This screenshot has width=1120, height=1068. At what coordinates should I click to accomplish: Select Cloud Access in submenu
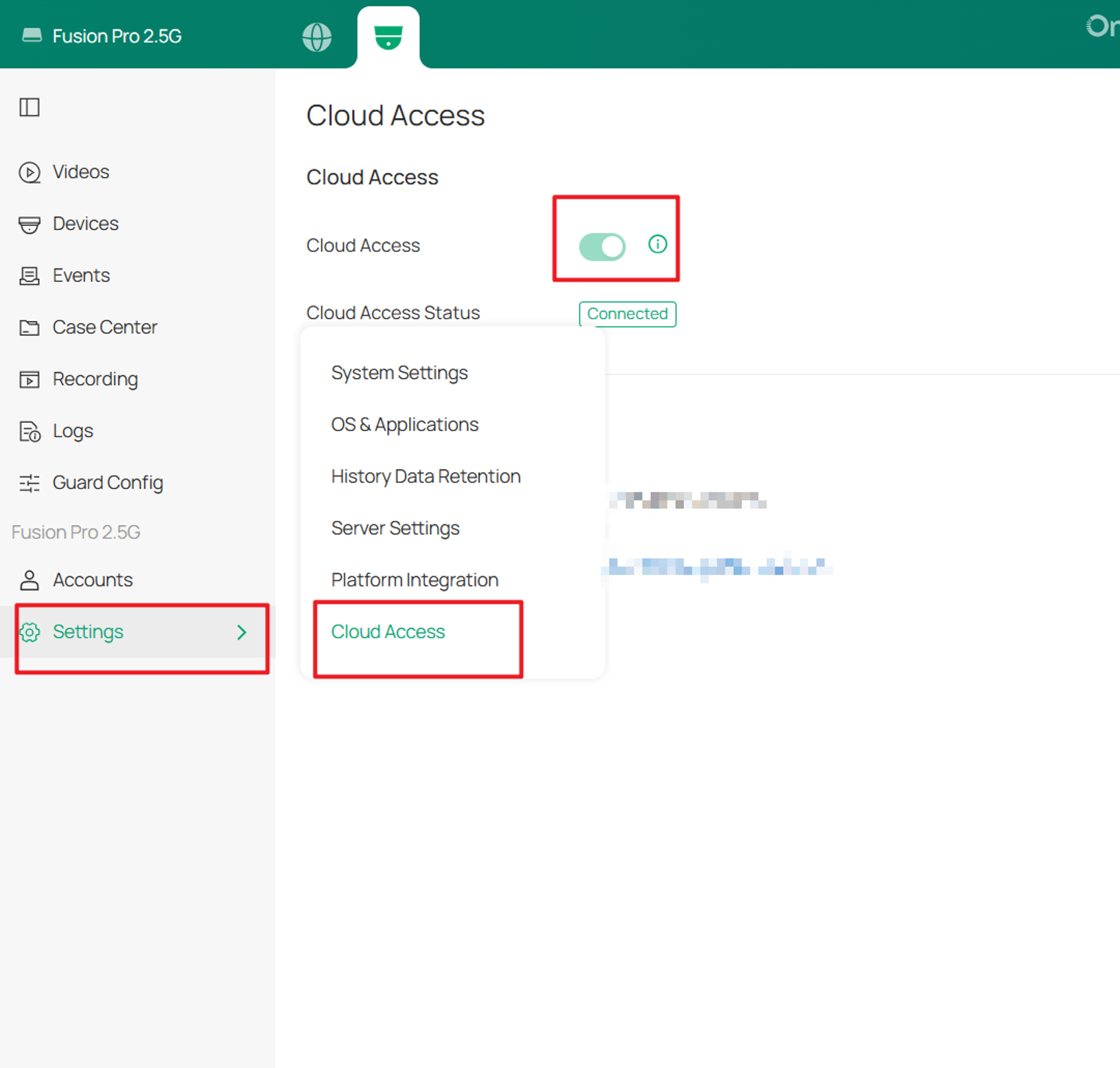[x=388, y=632]
